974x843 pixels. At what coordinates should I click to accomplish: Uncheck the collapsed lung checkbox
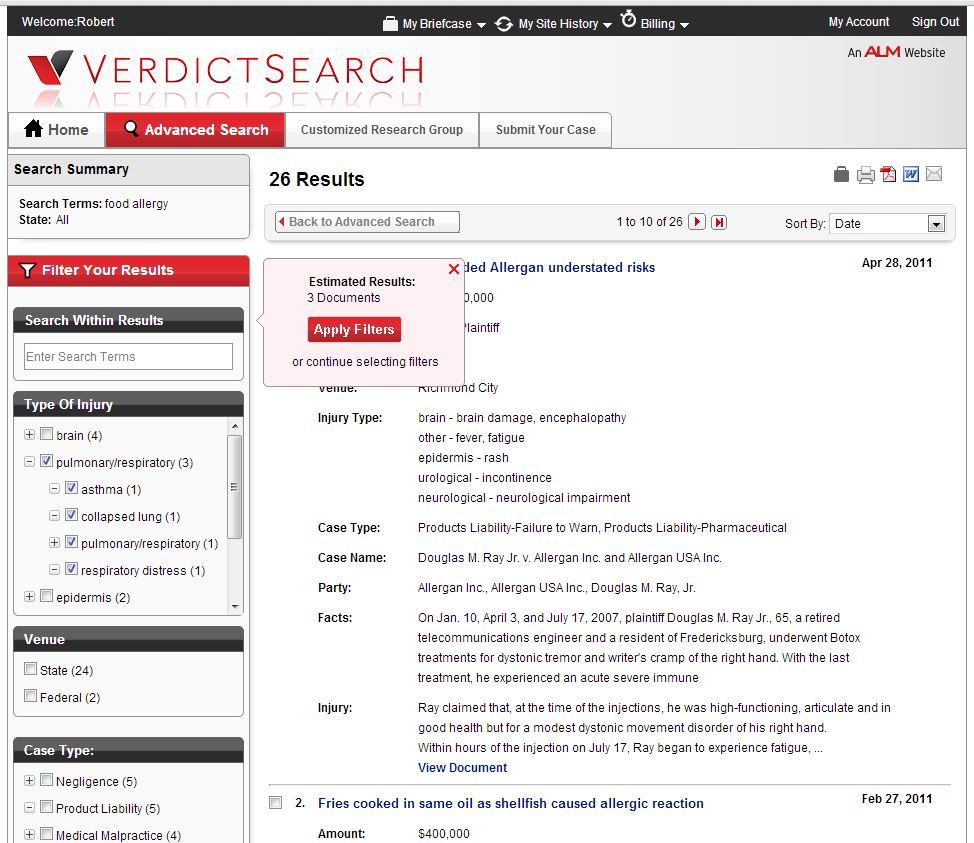tap(71, 515)
